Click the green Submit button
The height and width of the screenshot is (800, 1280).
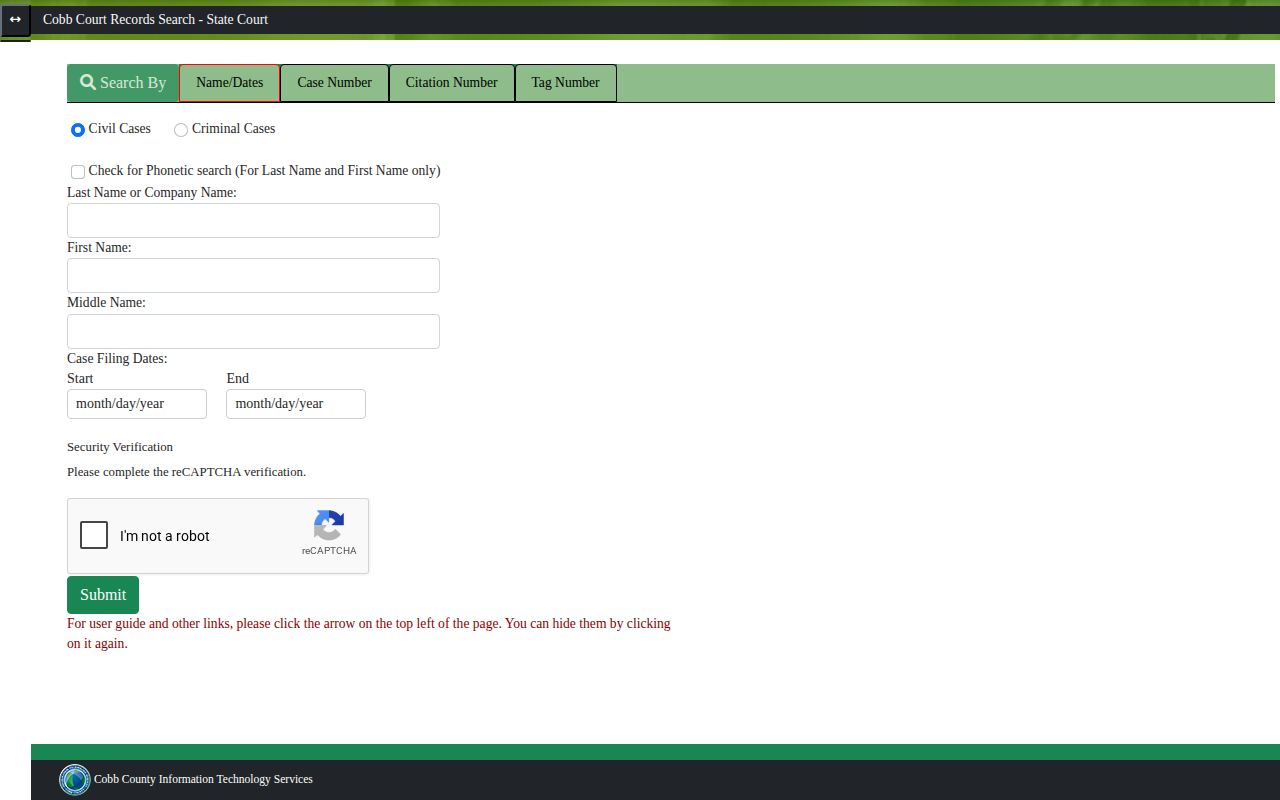pyautogui.click(x=103, y=595)
